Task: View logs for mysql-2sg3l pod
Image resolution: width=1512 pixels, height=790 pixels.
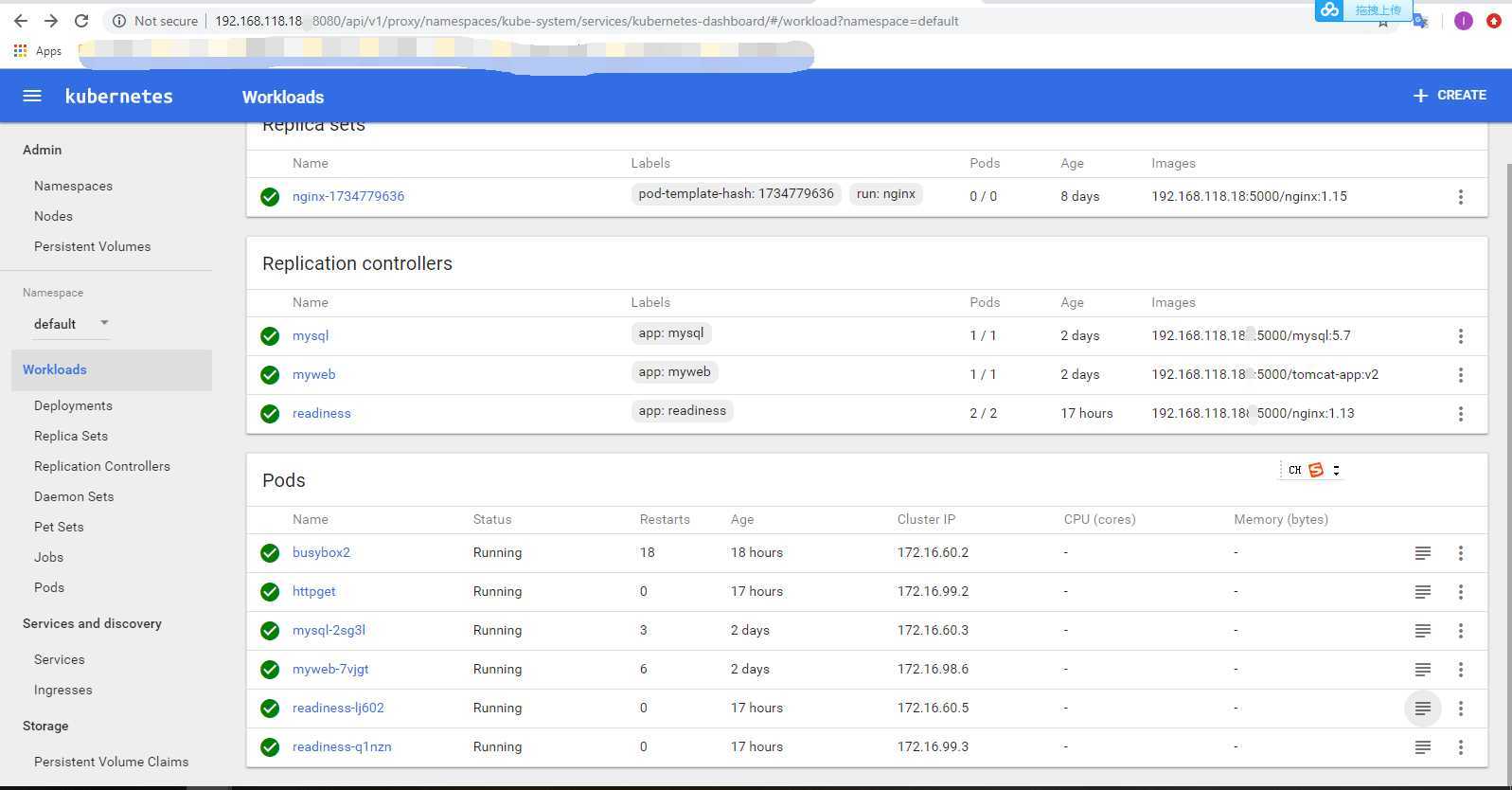Action: [x=1422, y=631]
